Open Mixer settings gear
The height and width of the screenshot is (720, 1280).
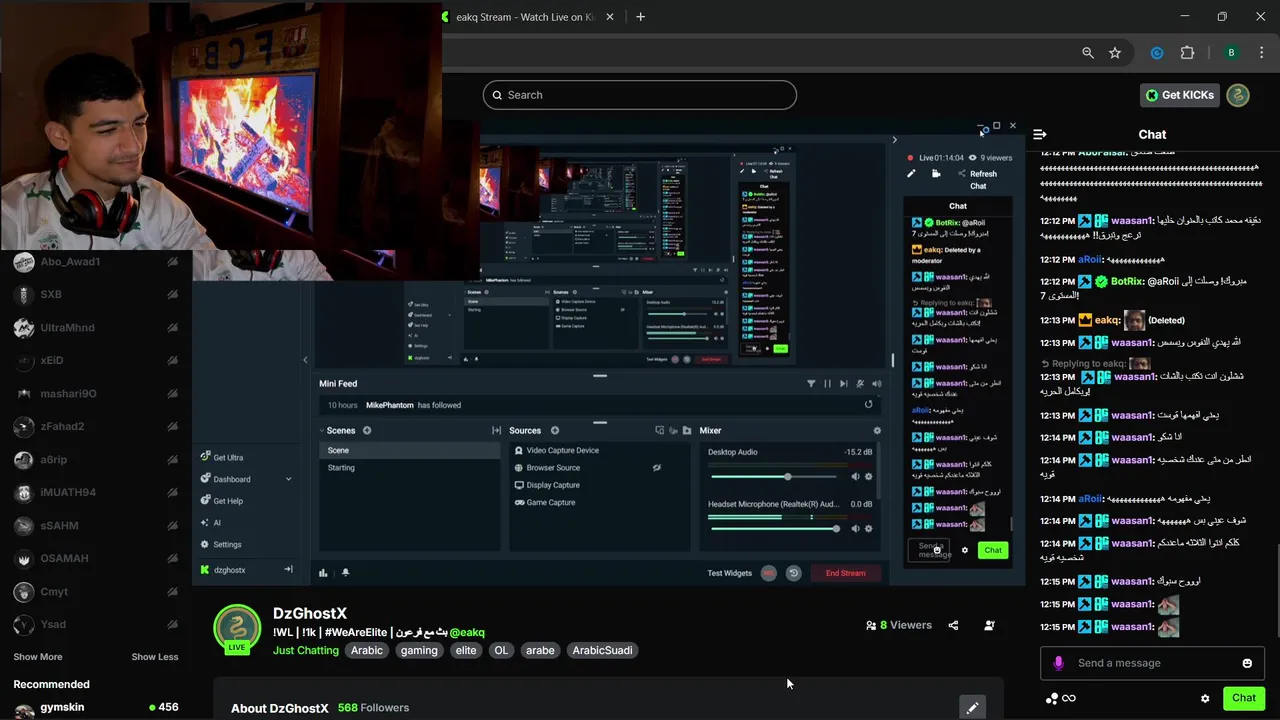[x=877, y=430]
